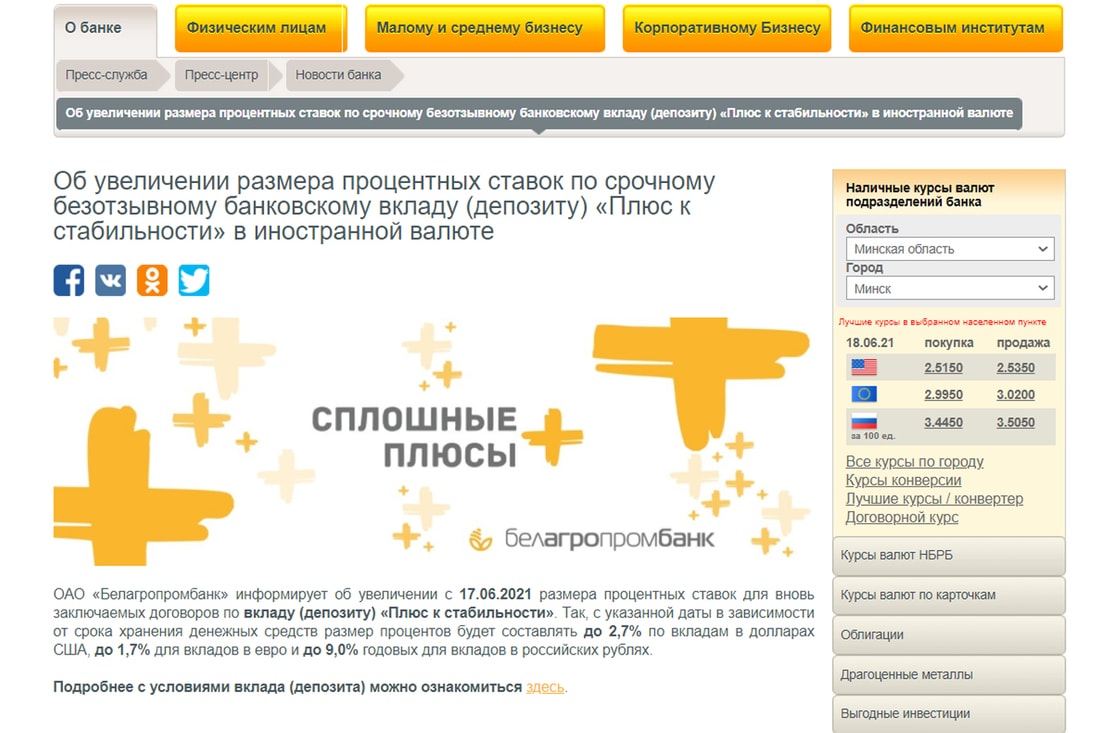
Task: Open the Корпоративному Бизнесу menu
Action: (727, 28)
